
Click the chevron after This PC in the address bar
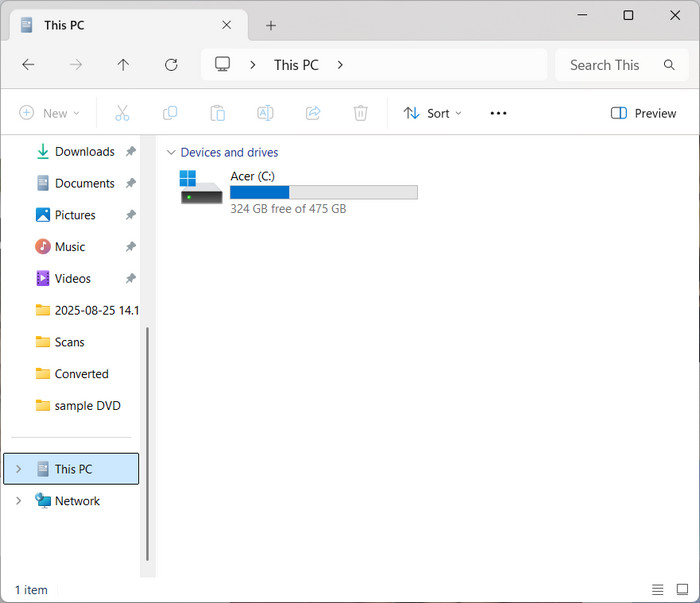point(340,65)
